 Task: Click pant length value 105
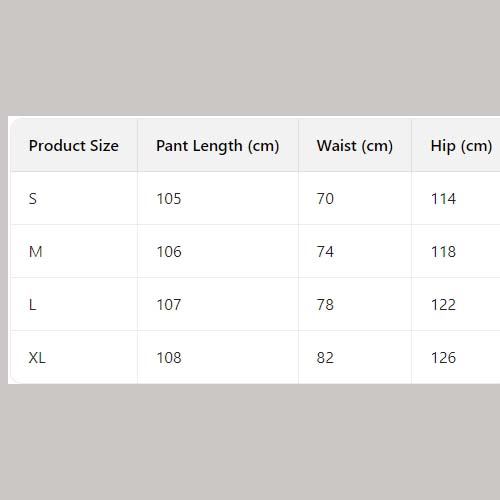(x=169, y=199)
